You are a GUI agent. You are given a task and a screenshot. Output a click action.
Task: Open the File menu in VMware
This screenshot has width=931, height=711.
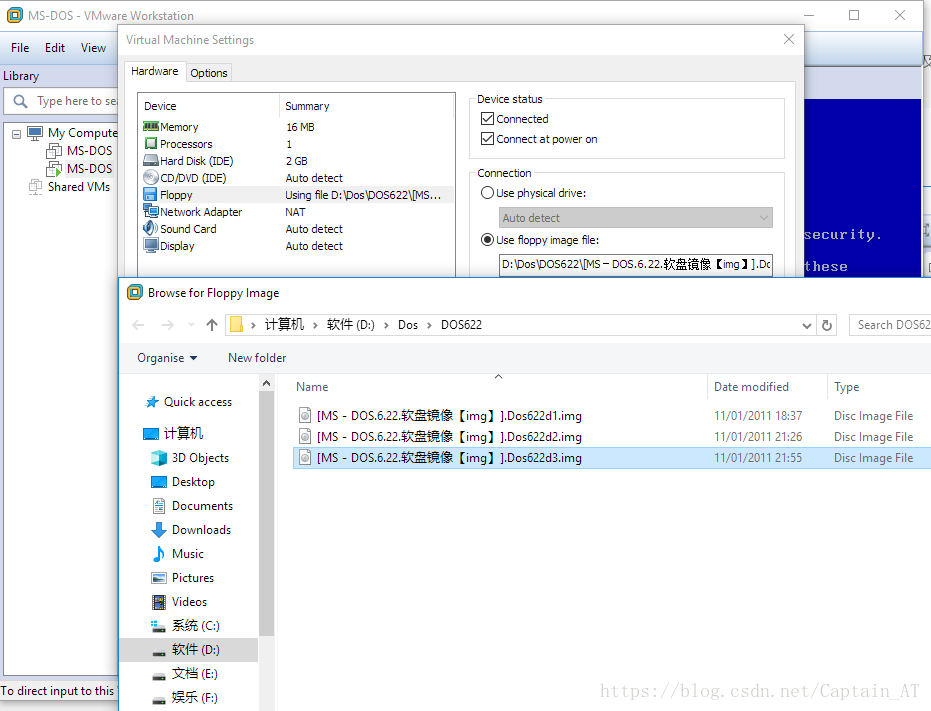pos(20,48)
